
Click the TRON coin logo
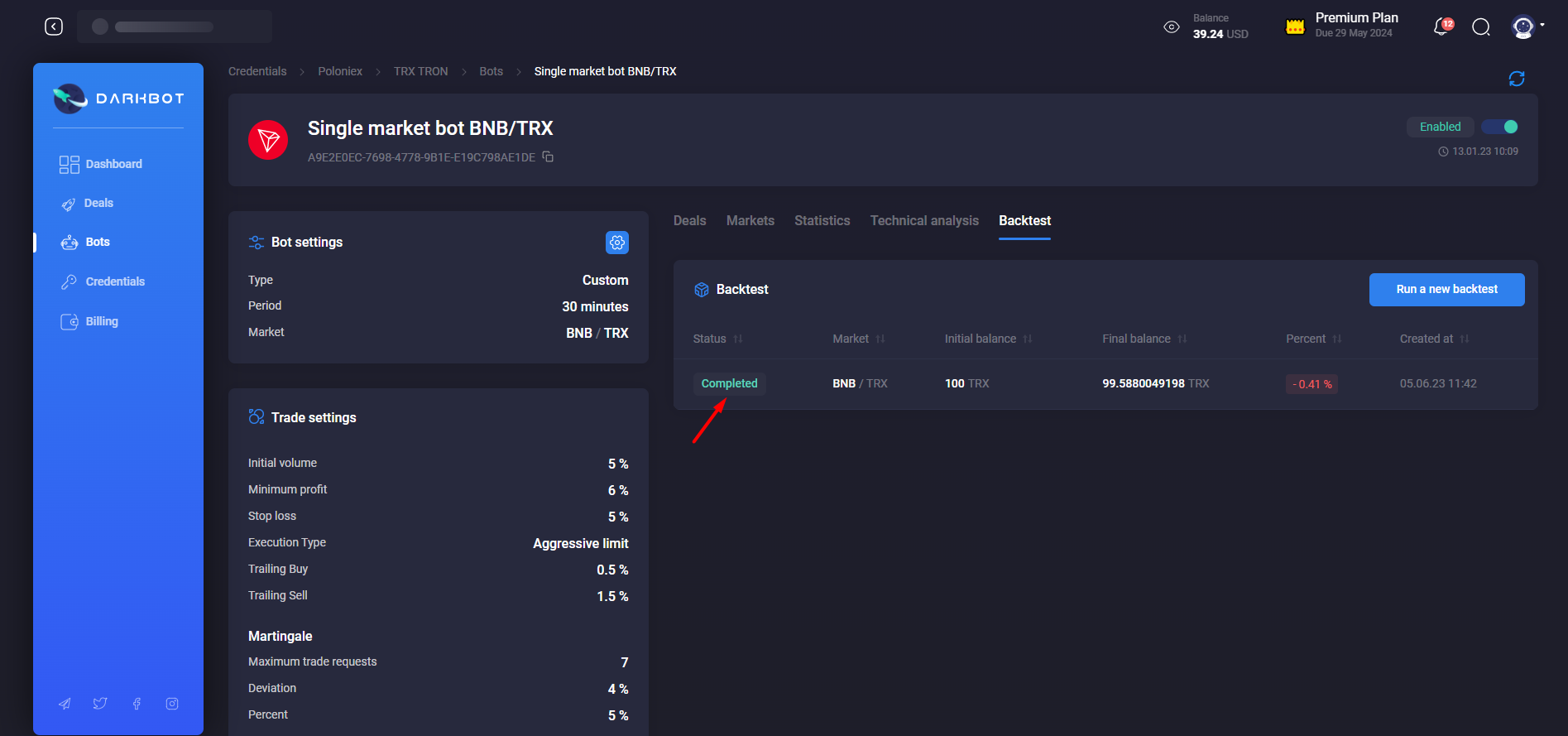[x=268, y=140]
